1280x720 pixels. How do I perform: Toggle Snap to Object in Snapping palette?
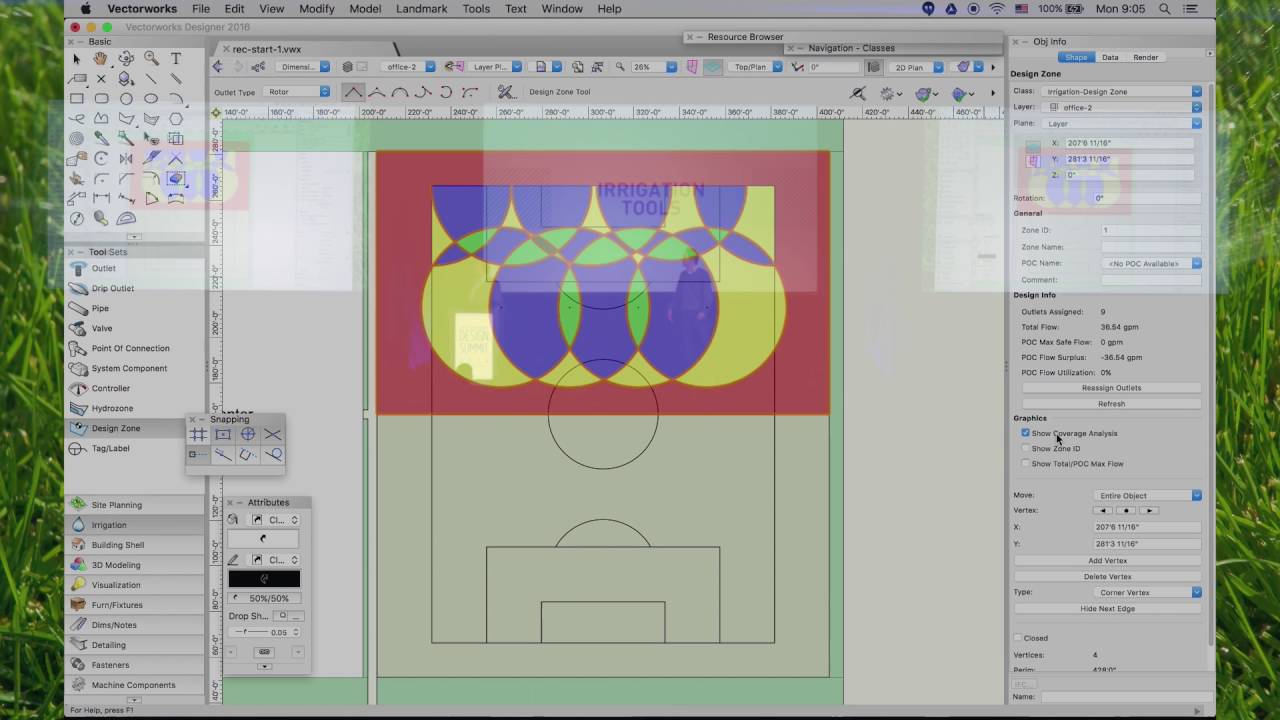[223, 434]
